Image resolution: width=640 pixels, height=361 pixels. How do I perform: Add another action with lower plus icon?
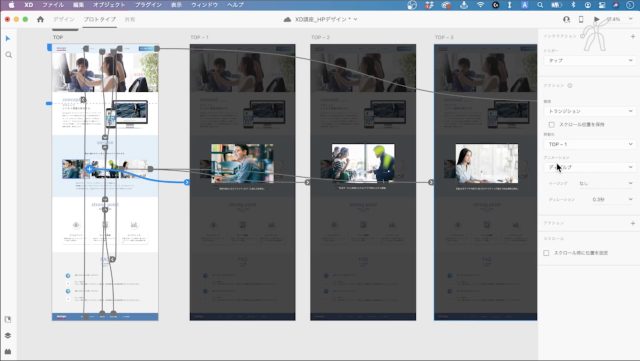(633, 223)
